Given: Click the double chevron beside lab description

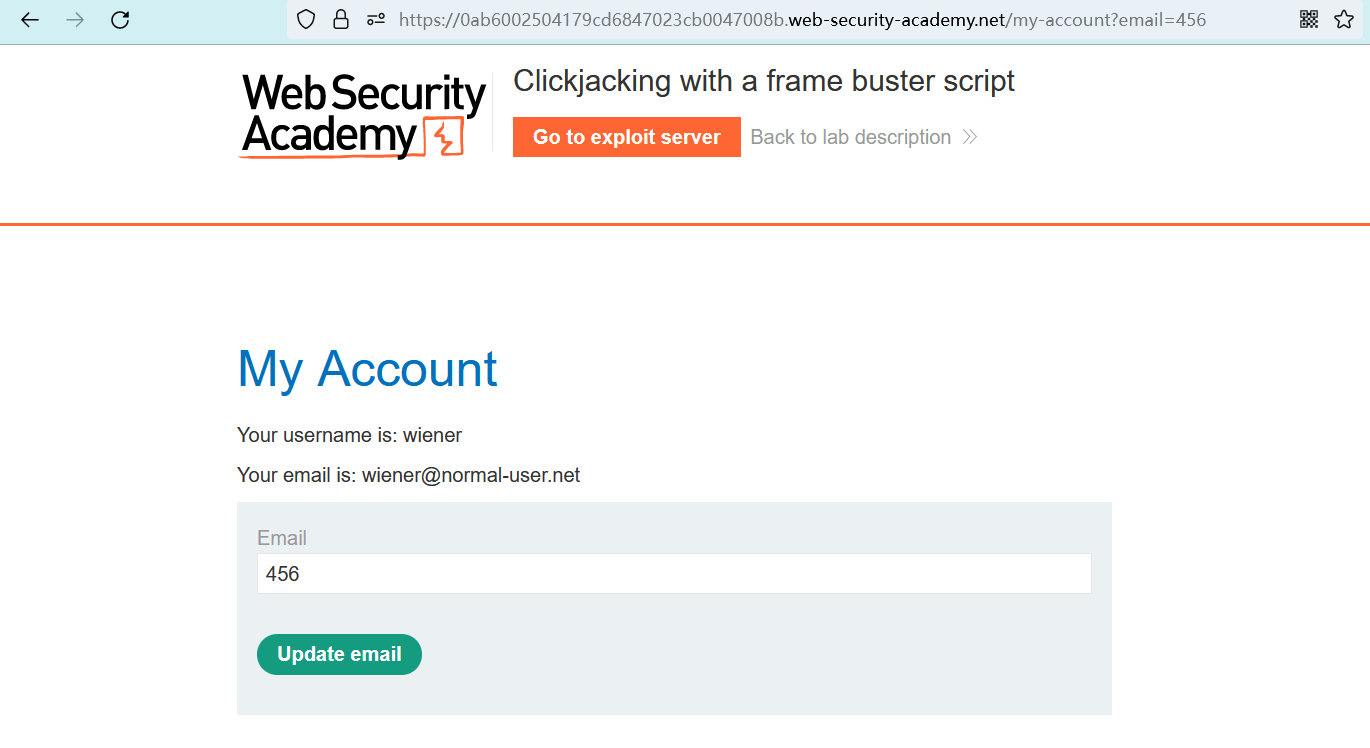Looking at the screenshot, I should [969, 137].
